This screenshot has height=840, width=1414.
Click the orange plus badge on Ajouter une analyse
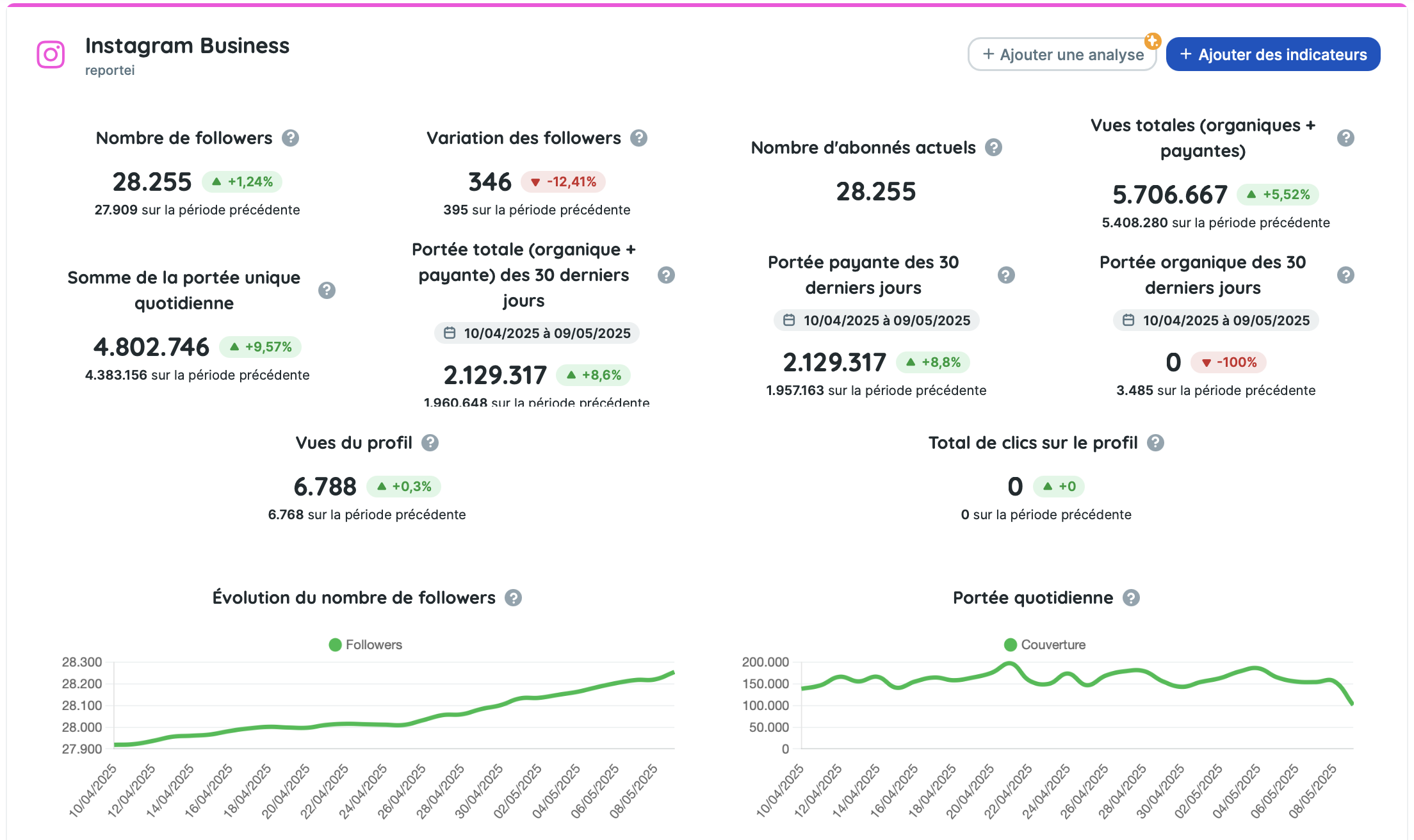coord(1153,41)
